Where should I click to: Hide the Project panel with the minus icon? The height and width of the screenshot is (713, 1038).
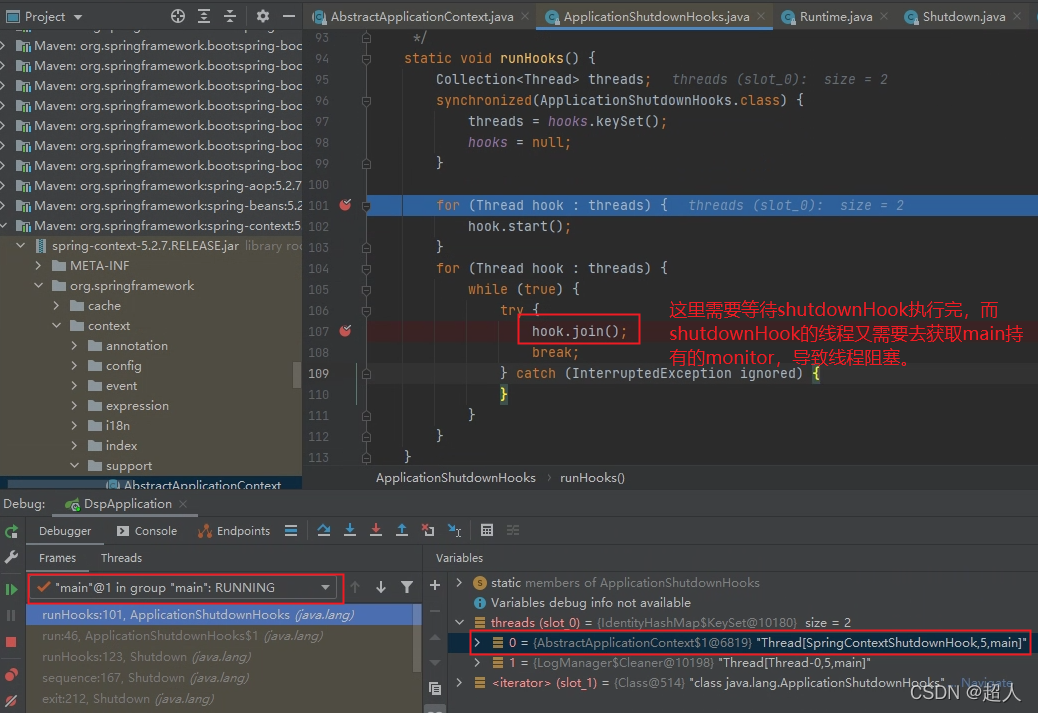(x=289, y=17)
